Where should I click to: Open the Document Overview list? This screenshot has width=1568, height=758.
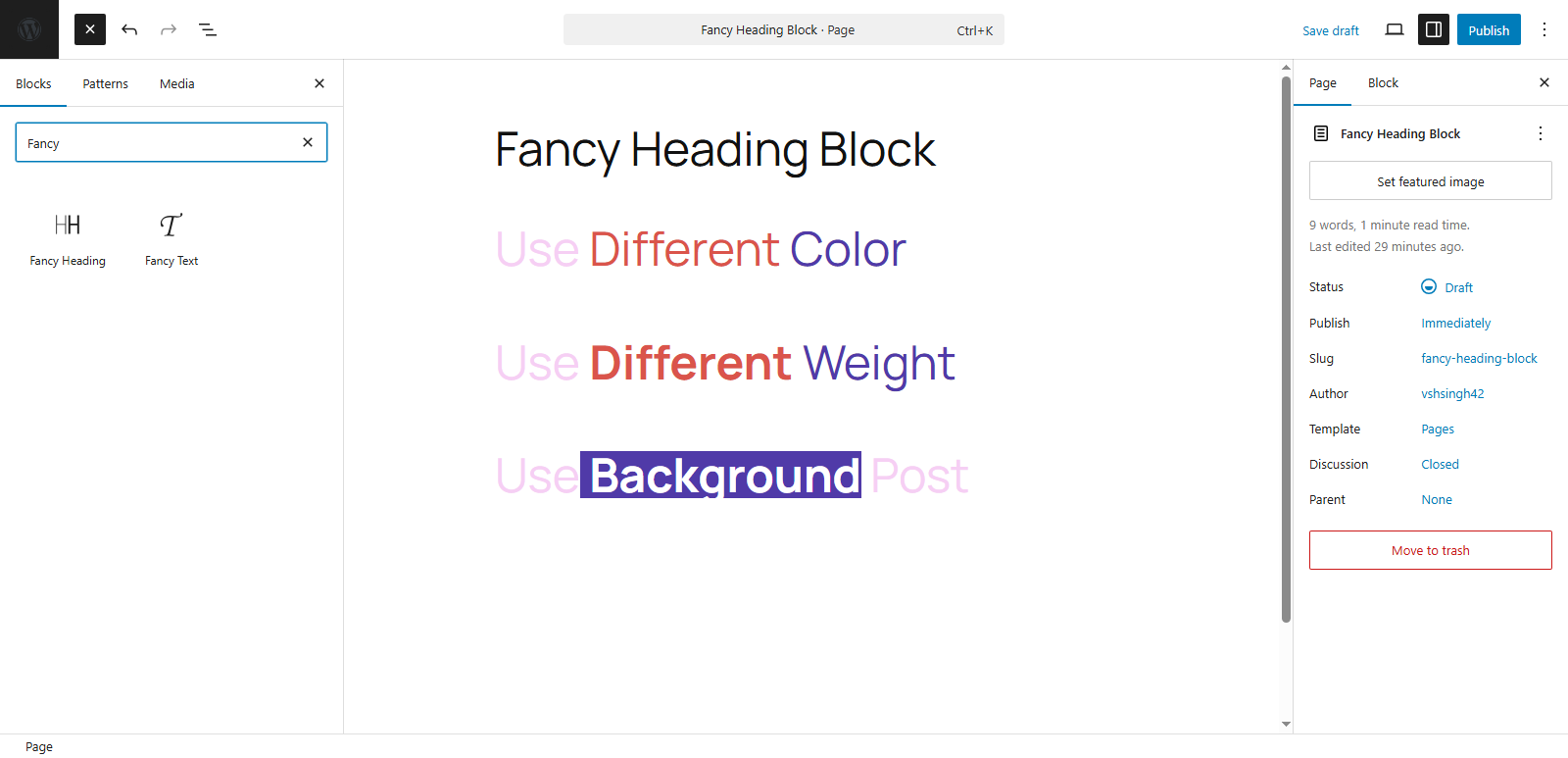point(208,29)
